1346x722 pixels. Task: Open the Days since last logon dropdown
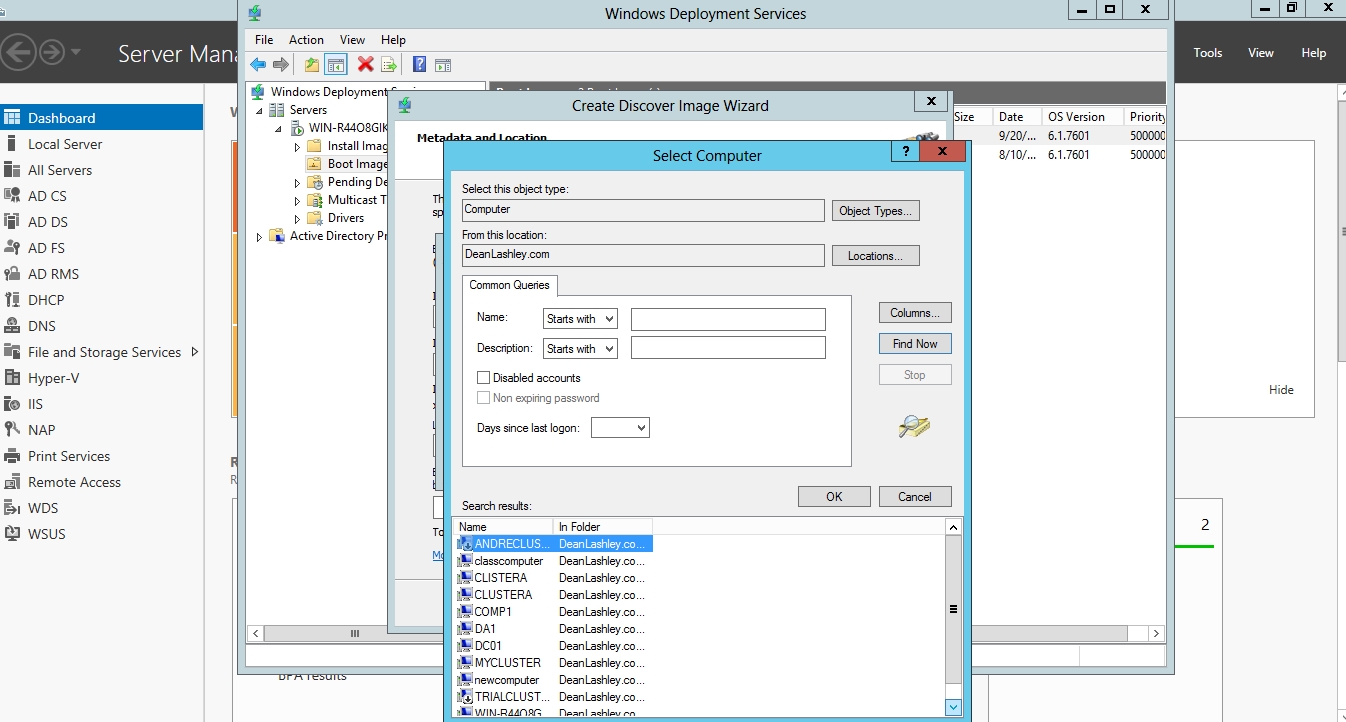(620, 428)
